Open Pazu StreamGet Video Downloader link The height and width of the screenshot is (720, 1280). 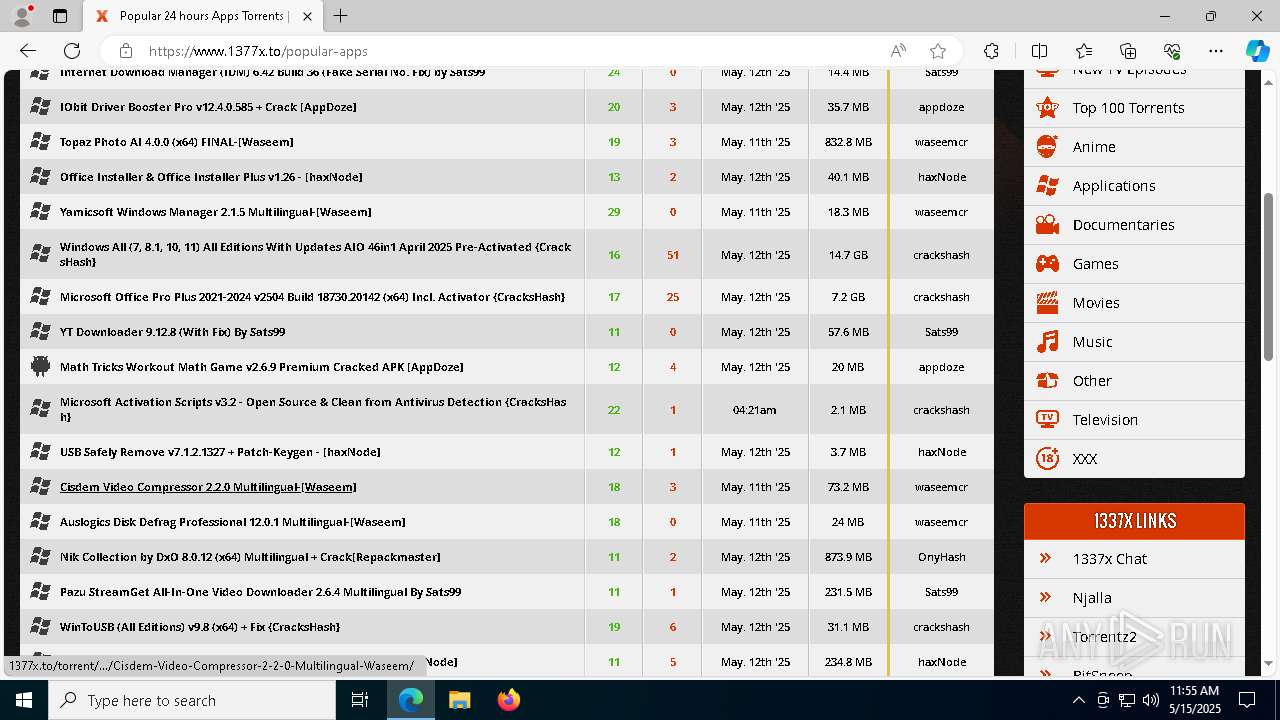(x=260, y=592)
